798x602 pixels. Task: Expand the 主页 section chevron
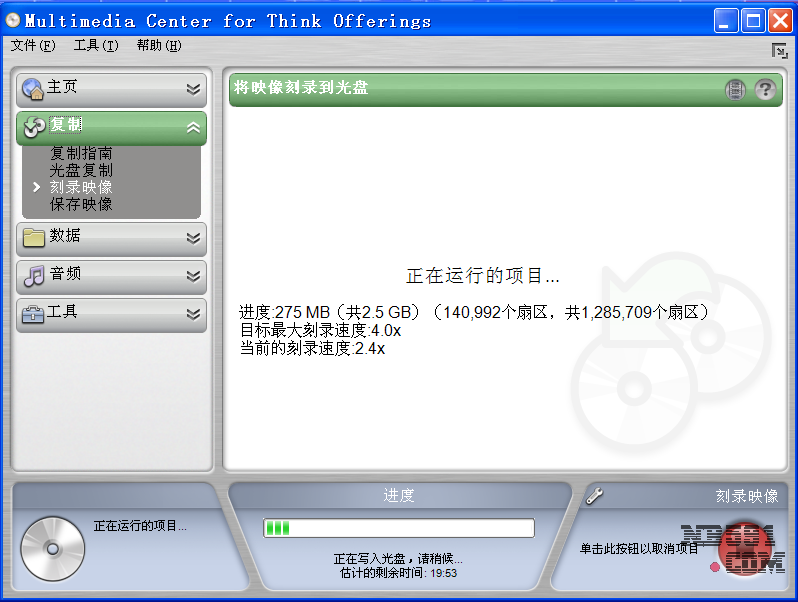click(x=193, y=89)
